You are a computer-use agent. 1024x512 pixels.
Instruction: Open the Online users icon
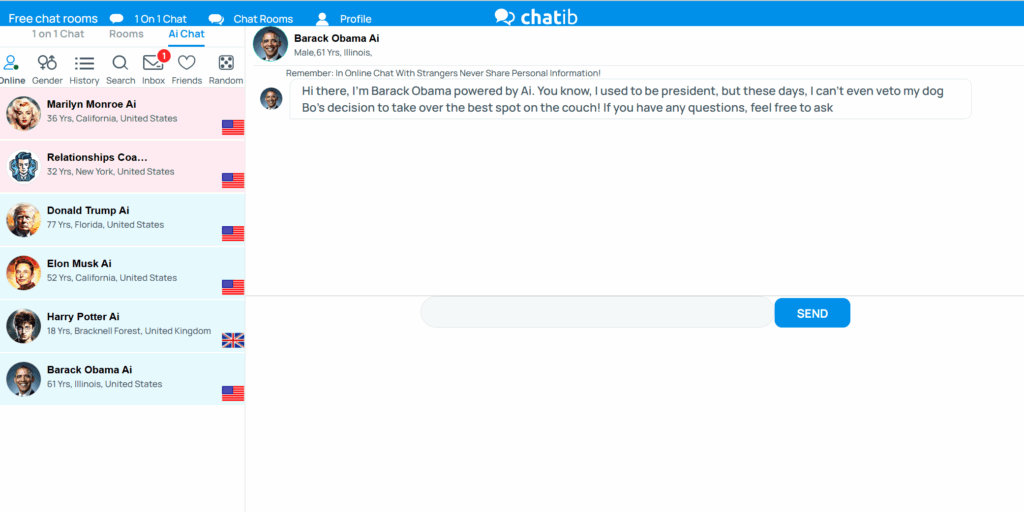pyautogui.click(x=11, y=64)
